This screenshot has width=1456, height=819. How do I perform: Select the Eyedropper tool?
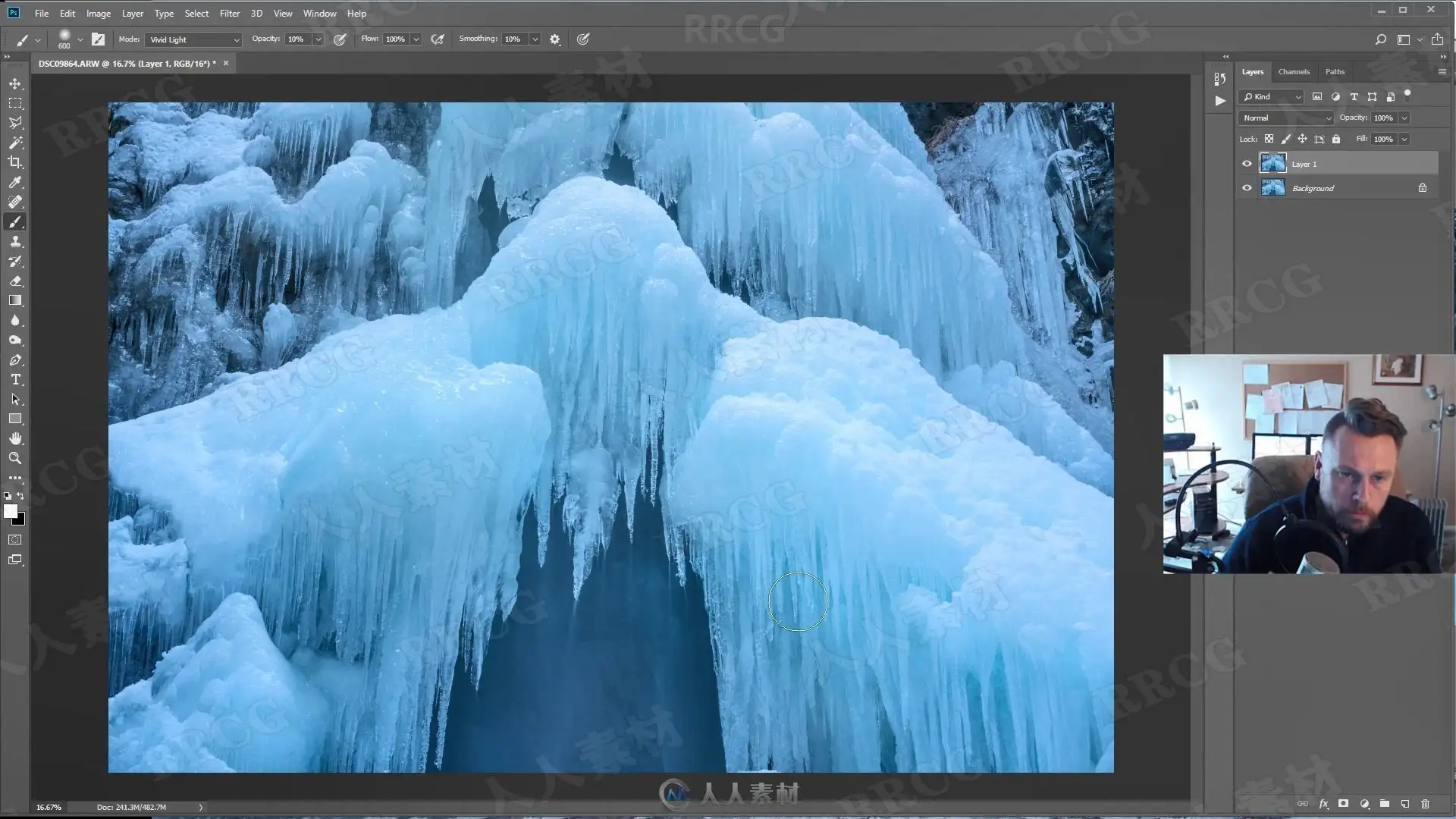(15, 182)
